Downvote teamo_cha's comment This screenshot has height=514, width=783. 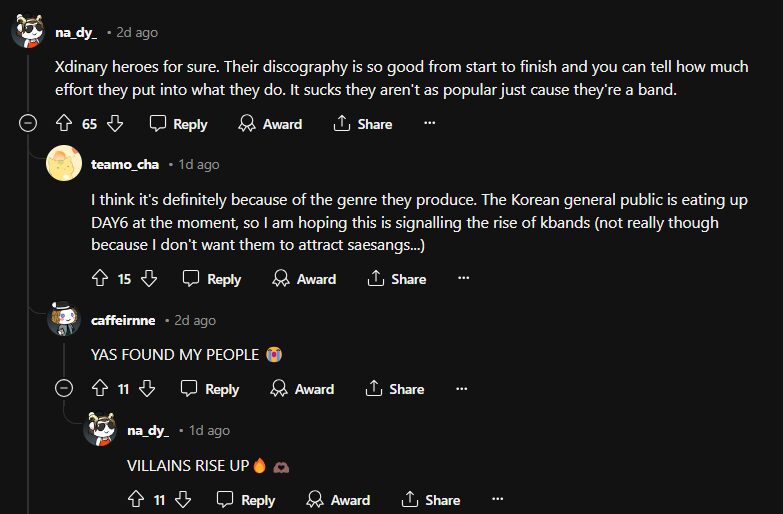point(149,279)
